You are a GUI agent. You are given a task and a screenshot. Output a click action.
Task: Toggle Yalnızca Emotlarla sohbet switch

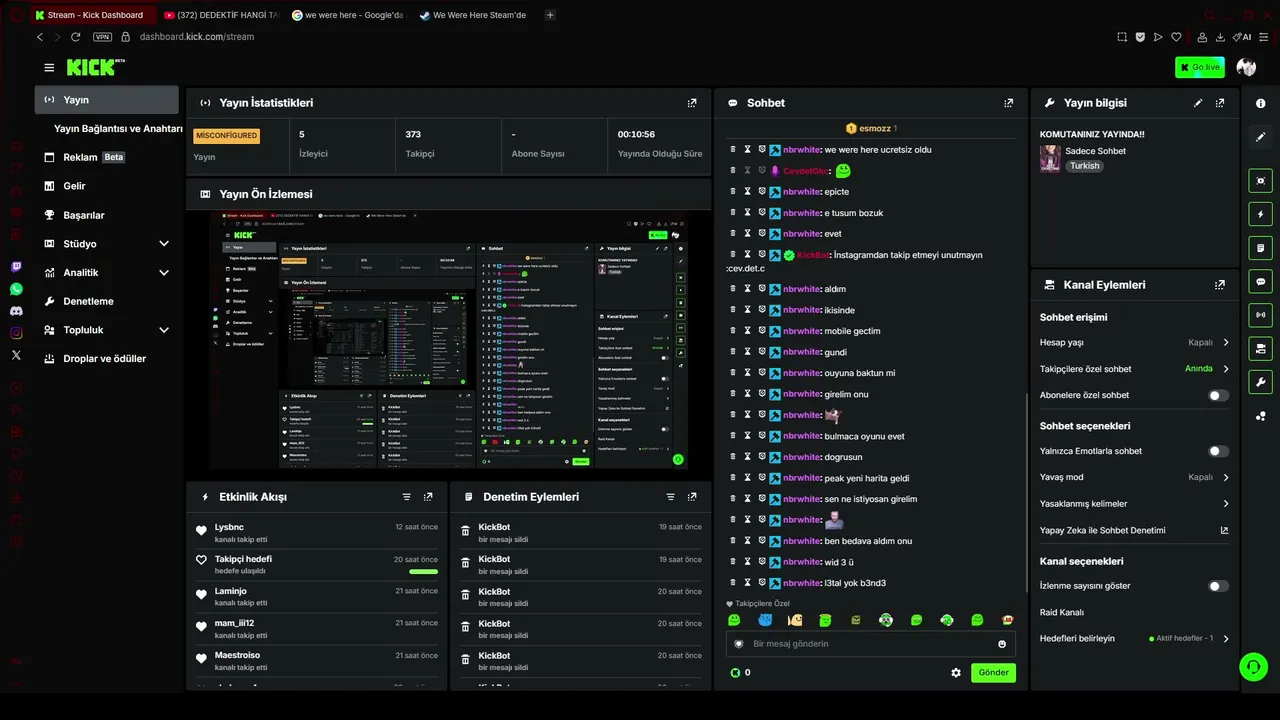1218,451
